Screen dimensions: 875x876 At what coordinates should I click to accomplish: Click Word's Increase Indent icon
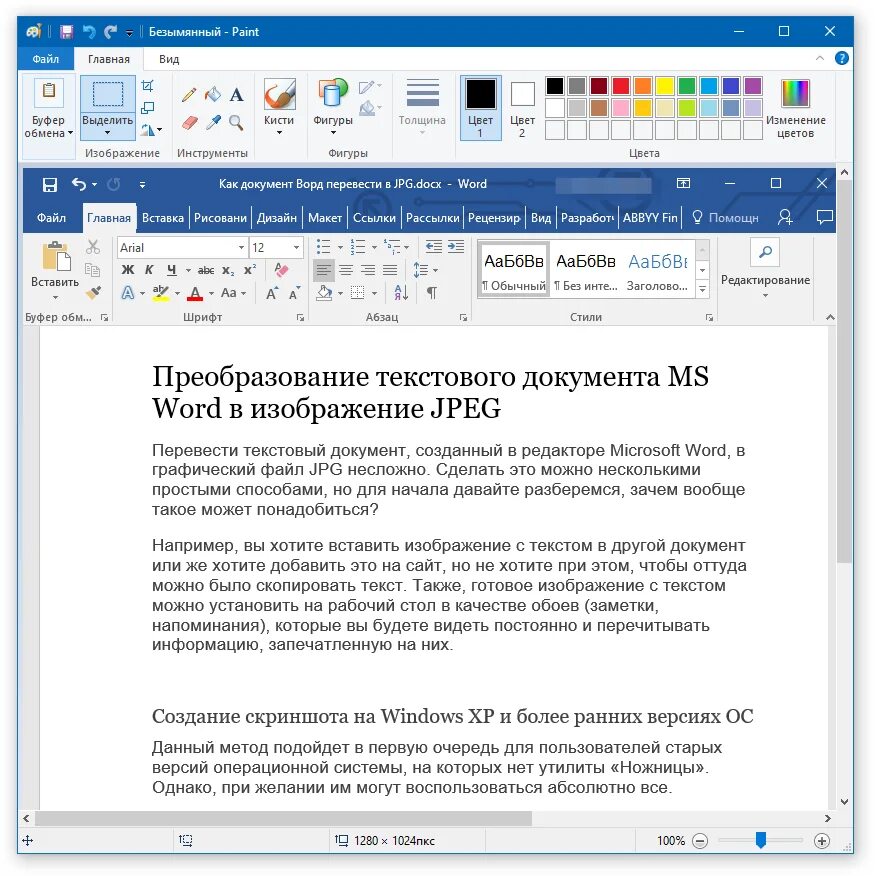coord(456,246)
